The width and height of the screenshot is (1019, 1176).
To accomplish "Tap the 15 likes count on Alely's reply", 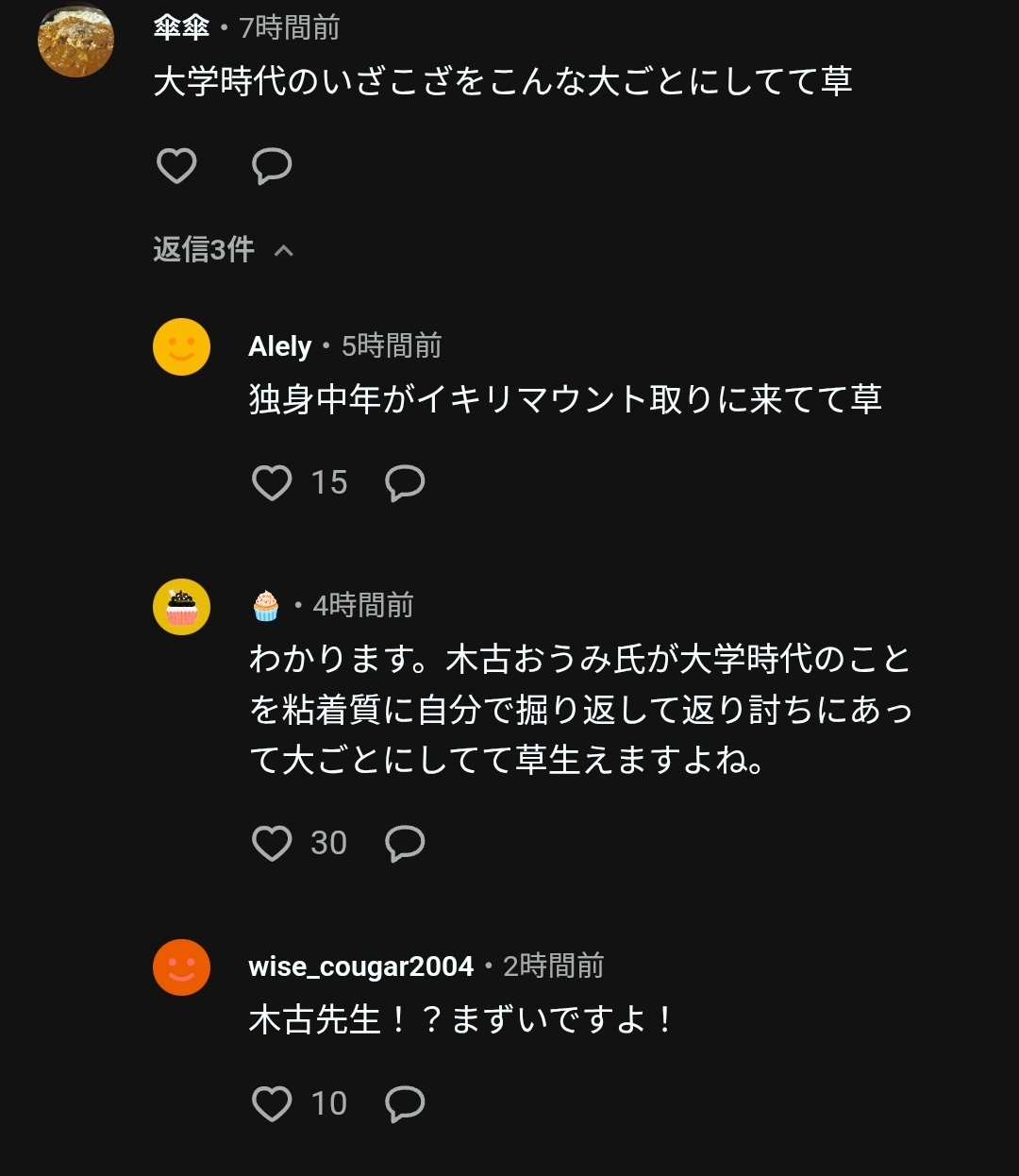I will pos(328,483).
